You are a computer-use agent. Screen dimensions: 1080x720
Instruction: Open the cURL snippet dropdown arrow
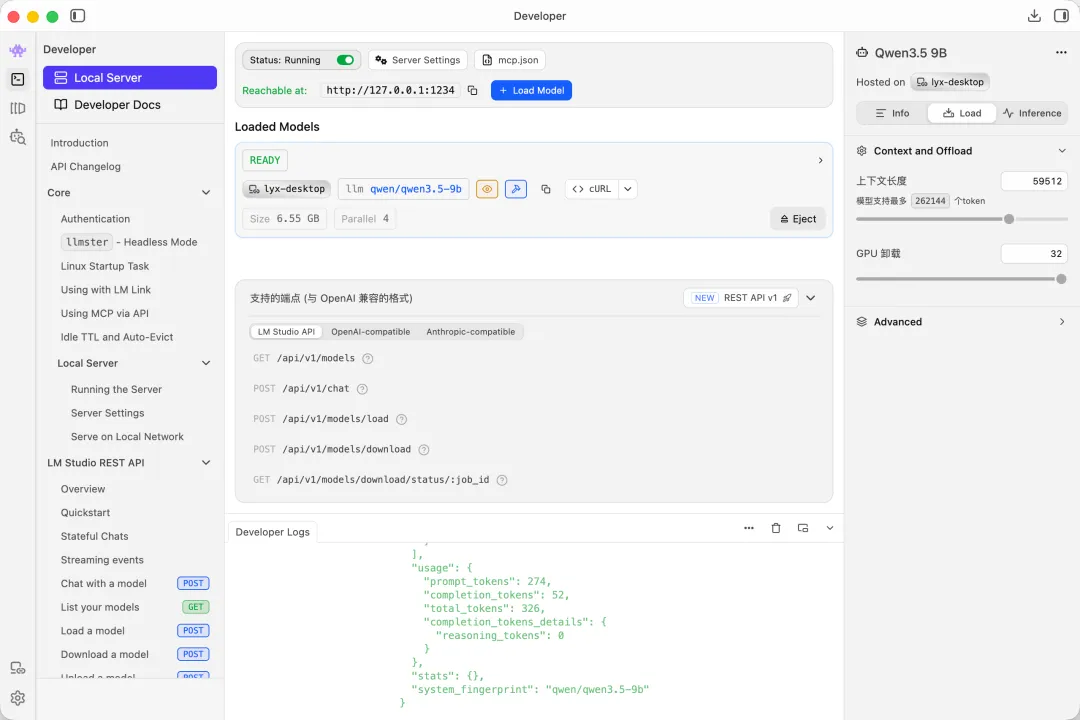627,189
